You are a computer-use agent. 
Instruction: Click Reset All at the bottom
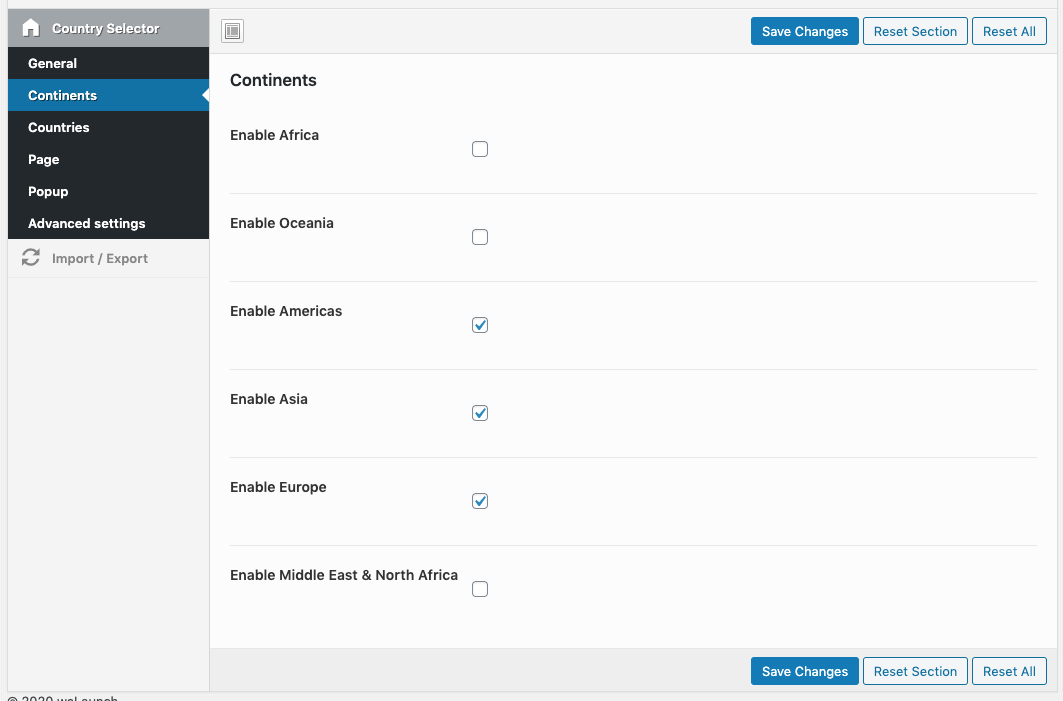pyautogui.click(x=1009, y=671)
